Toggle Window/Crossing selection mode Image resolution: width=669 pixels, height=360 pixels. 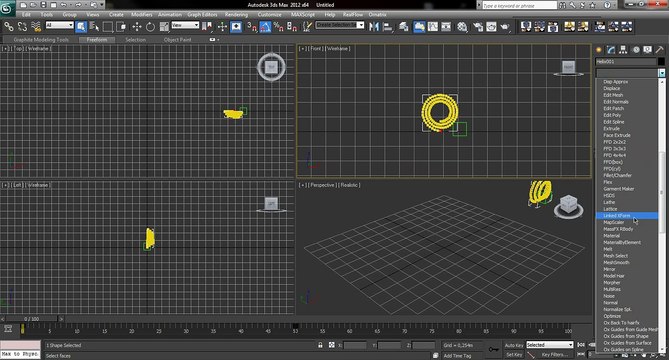[121, 27]
